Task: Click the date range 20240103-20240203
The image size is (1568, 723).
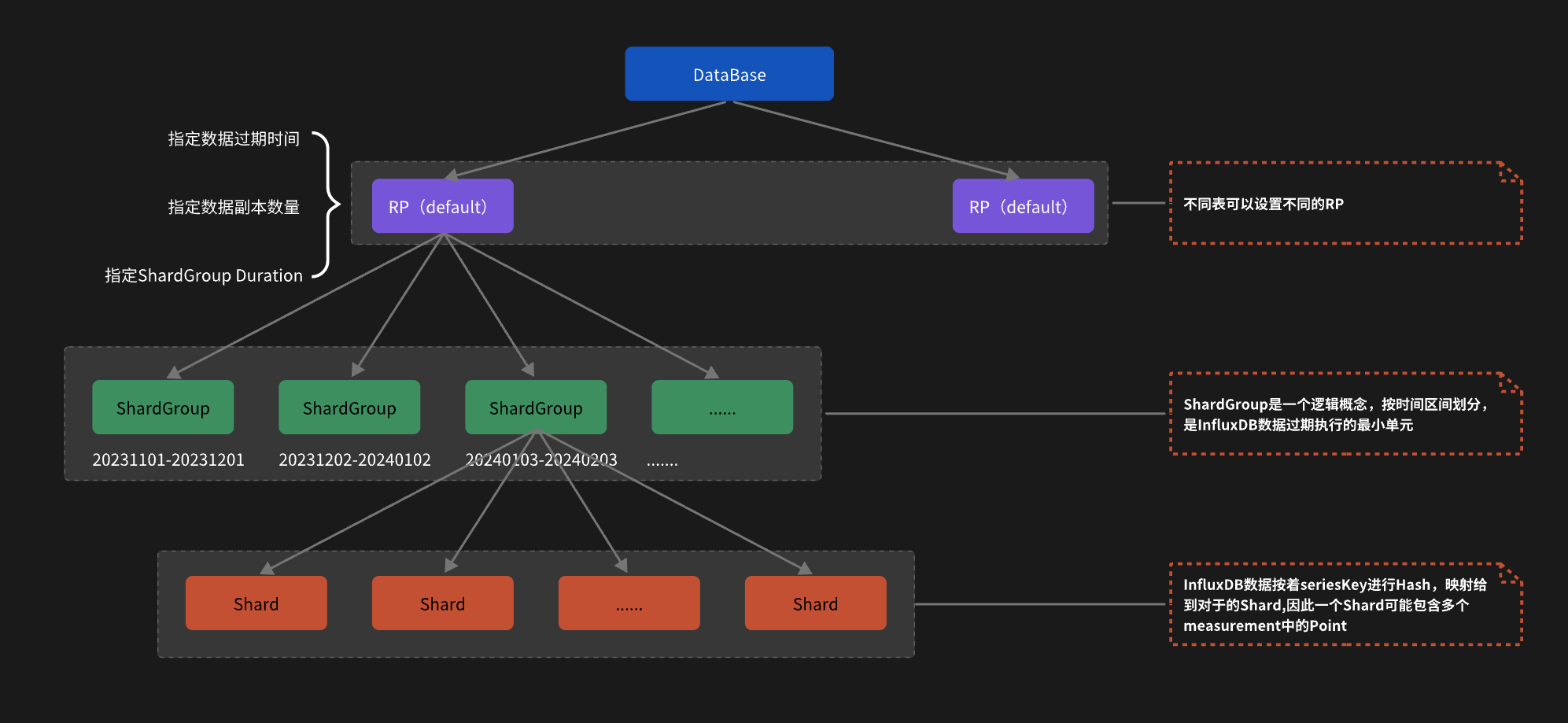Action: (541, 459)
